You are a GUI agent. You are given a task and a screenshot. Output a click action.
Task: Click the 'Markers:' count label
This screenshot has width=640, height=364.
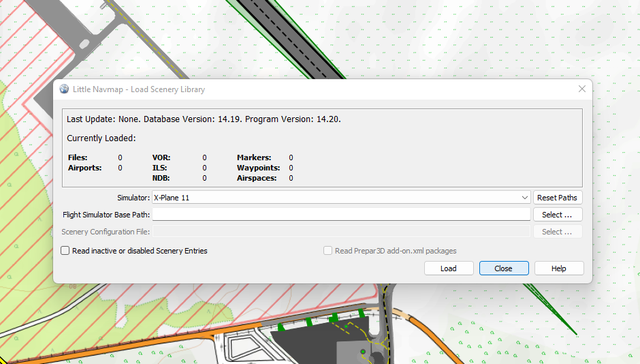coord(254,158)
